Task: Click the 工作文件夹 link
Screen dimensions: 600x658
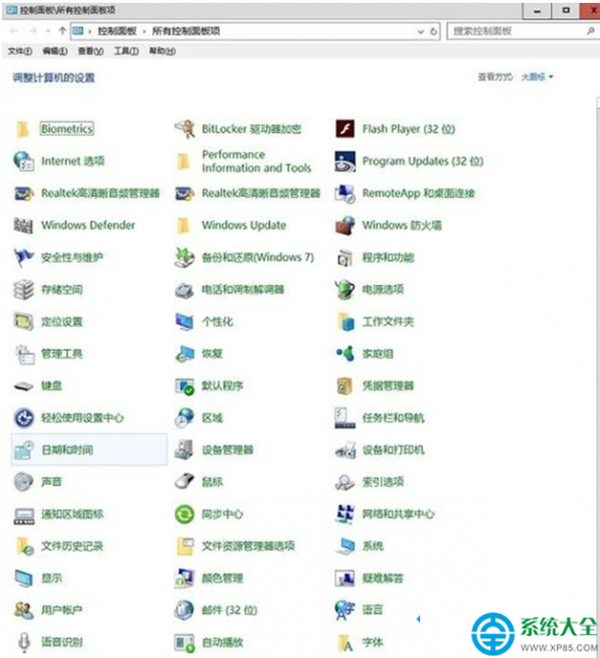Action: 388,322
